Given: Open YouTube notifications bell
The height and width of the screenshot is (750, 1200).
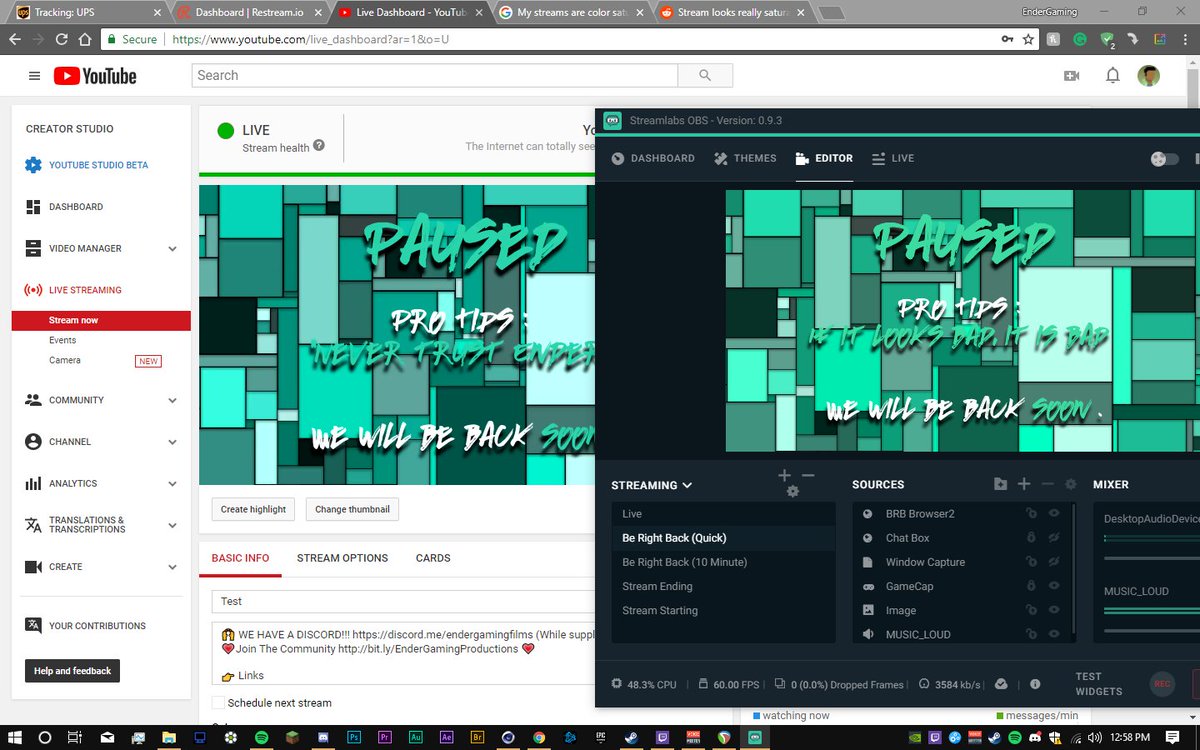Looking at the screenshot, I should 1113,76.
